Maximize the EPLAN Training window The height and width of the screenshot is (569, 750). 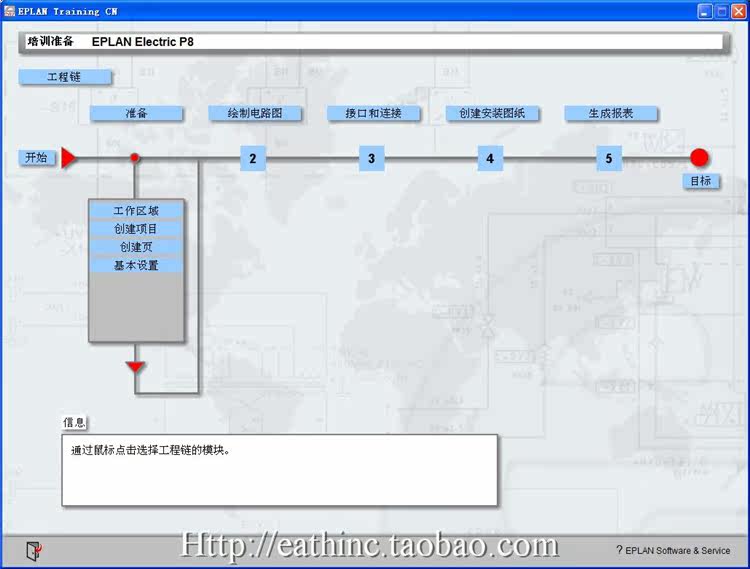pyautogui.click(x=722, y=11)
